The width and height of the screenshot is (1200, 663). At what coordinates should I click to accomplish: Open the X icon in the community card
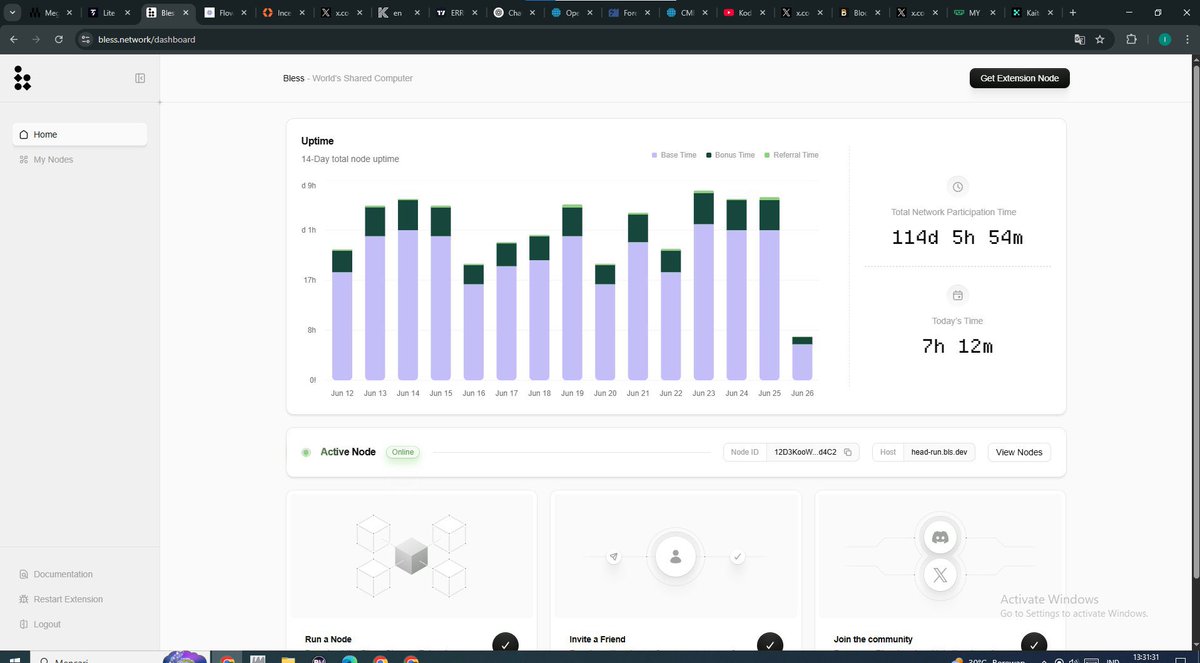click(x=940, y=575)
